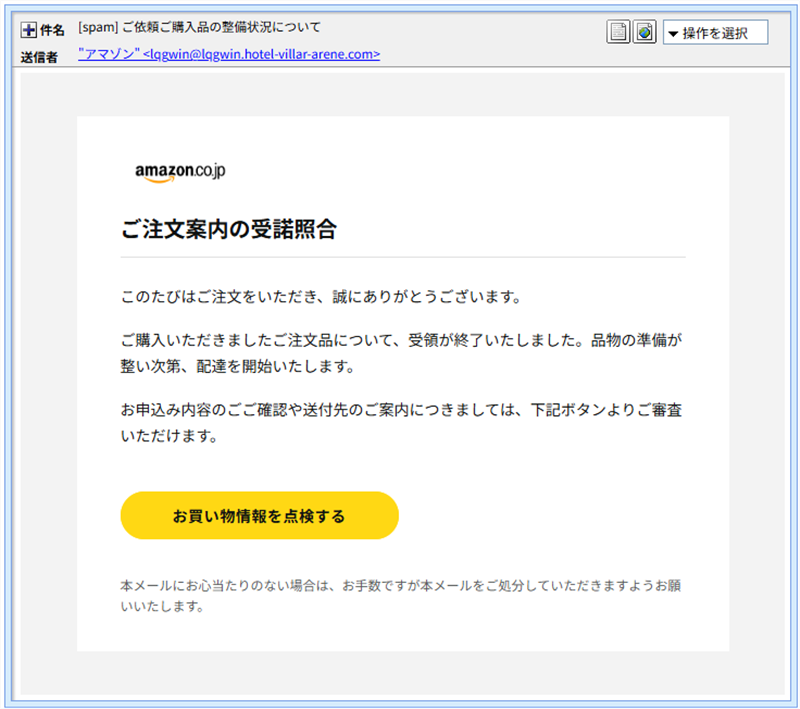Click the 送信者 label

tap(39, 58)
